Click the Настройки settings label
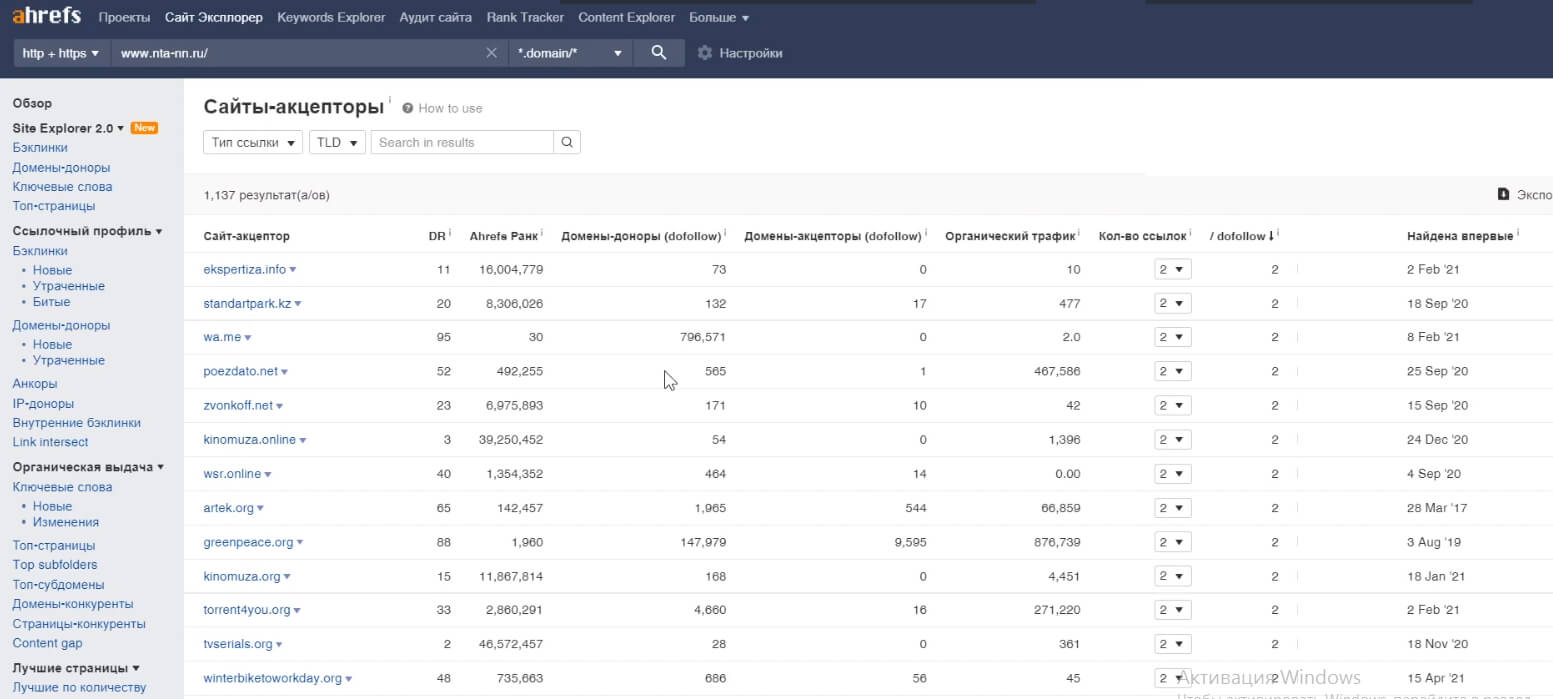Image resolution: width=1553 pixels, height=699 pixels. (x=751, y=53)
